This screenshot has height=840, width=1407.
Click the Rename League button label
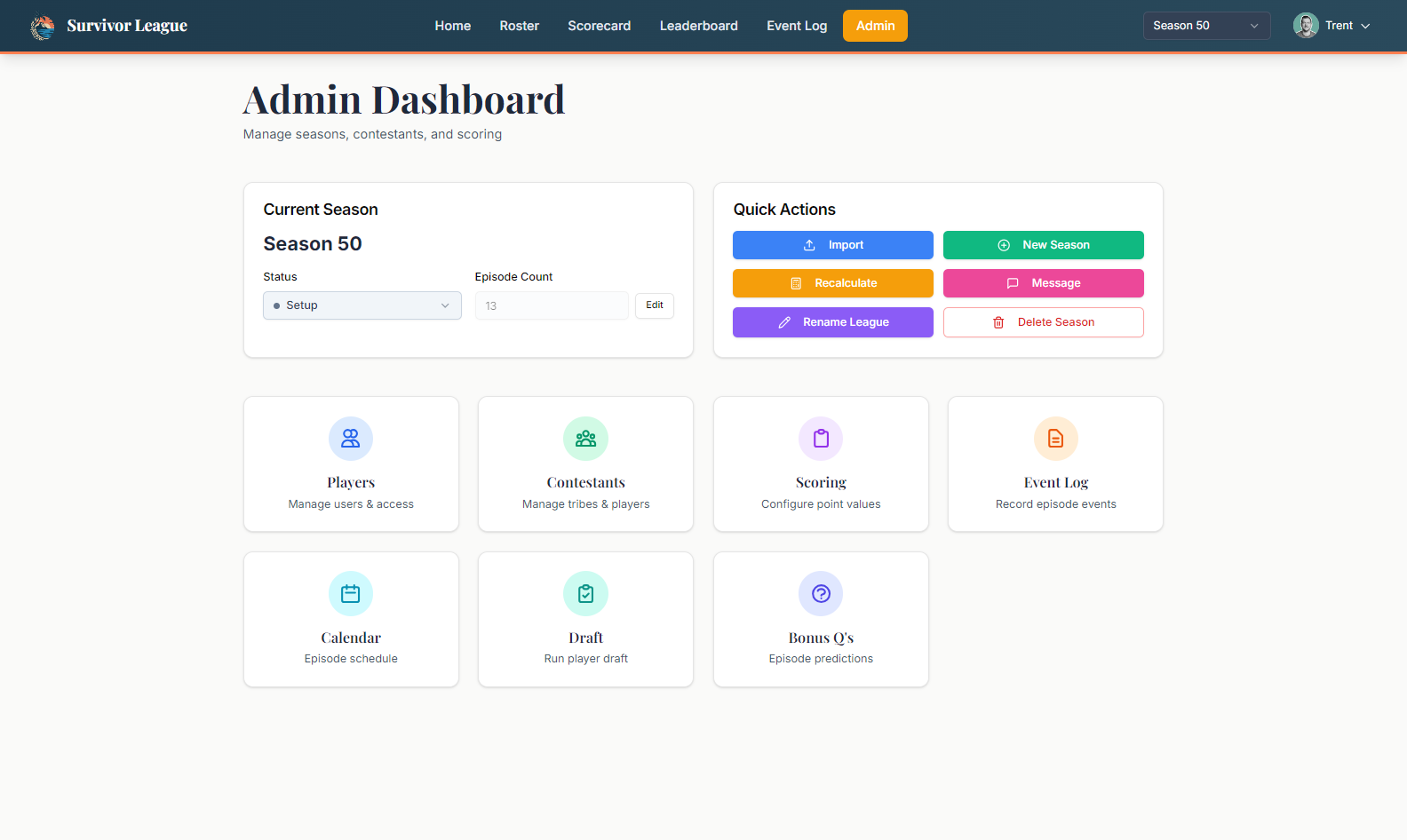846,322
